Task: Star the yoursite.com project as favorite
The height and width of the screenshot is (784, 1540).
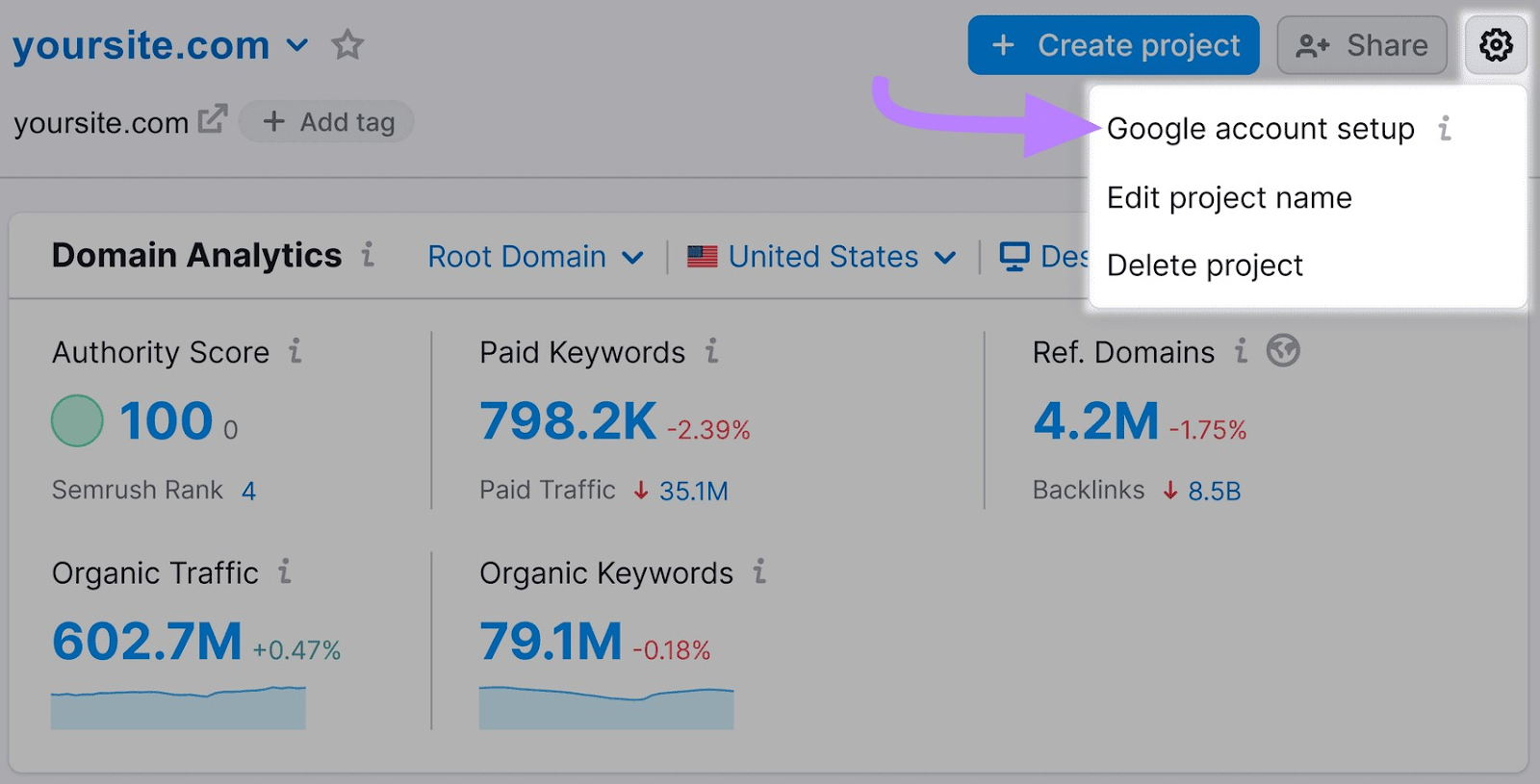Action: pyautogui.click(x=347, y=45)
